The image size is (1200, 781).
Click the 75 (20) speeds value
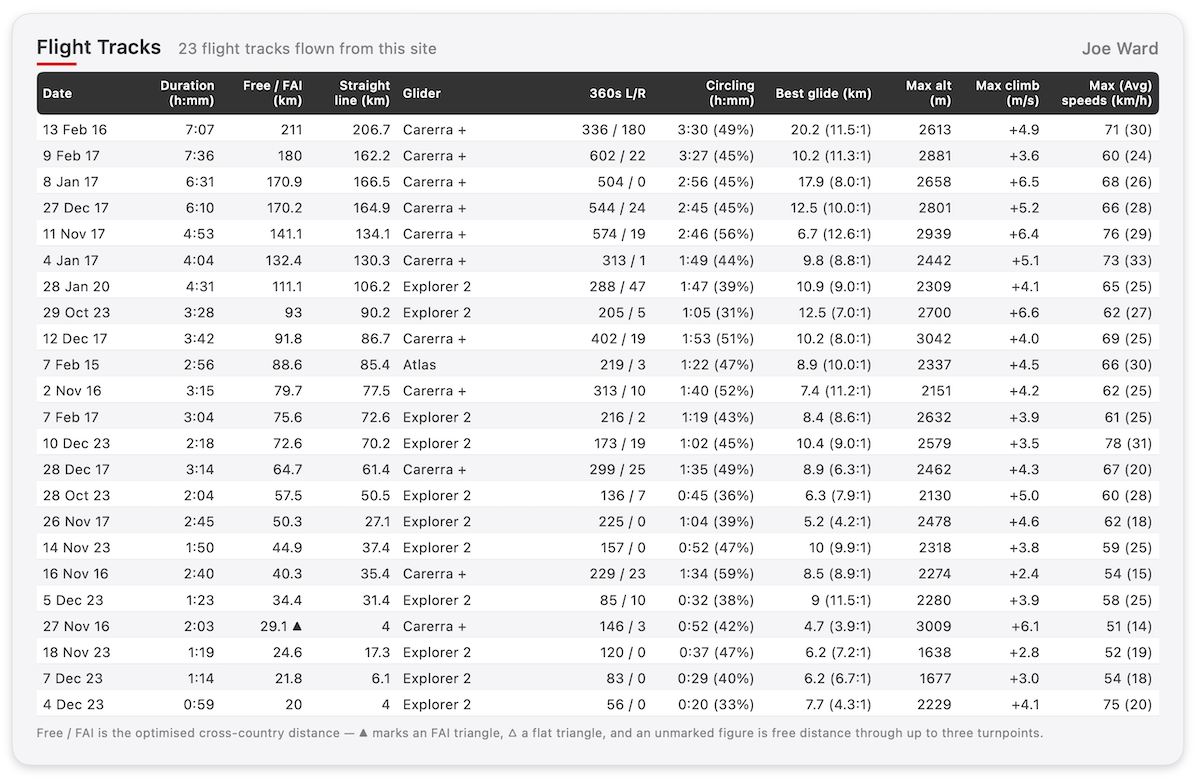point(1126,704)
